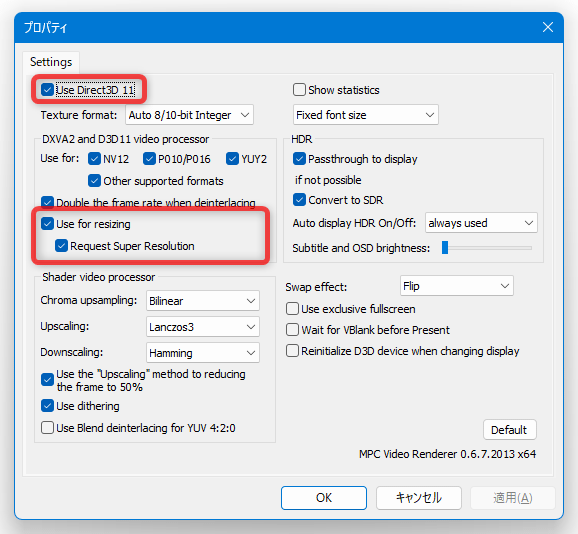Click the OK button

coord(324,498)
